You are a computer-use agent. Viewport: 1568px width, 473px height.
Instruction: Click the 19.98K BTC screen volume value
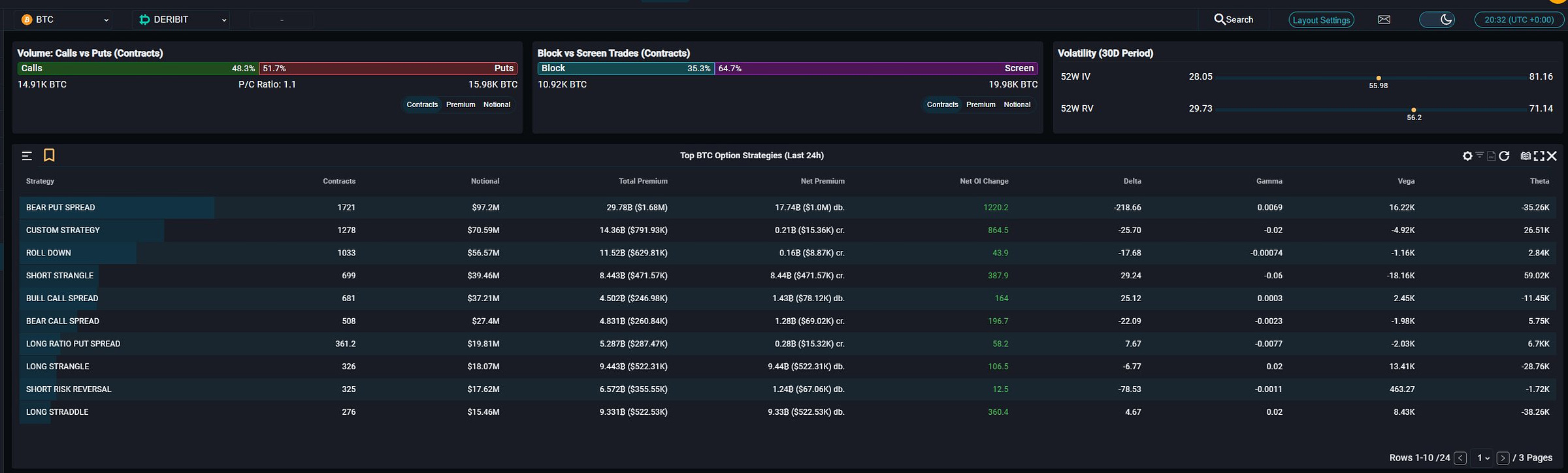pos(1013,85)
